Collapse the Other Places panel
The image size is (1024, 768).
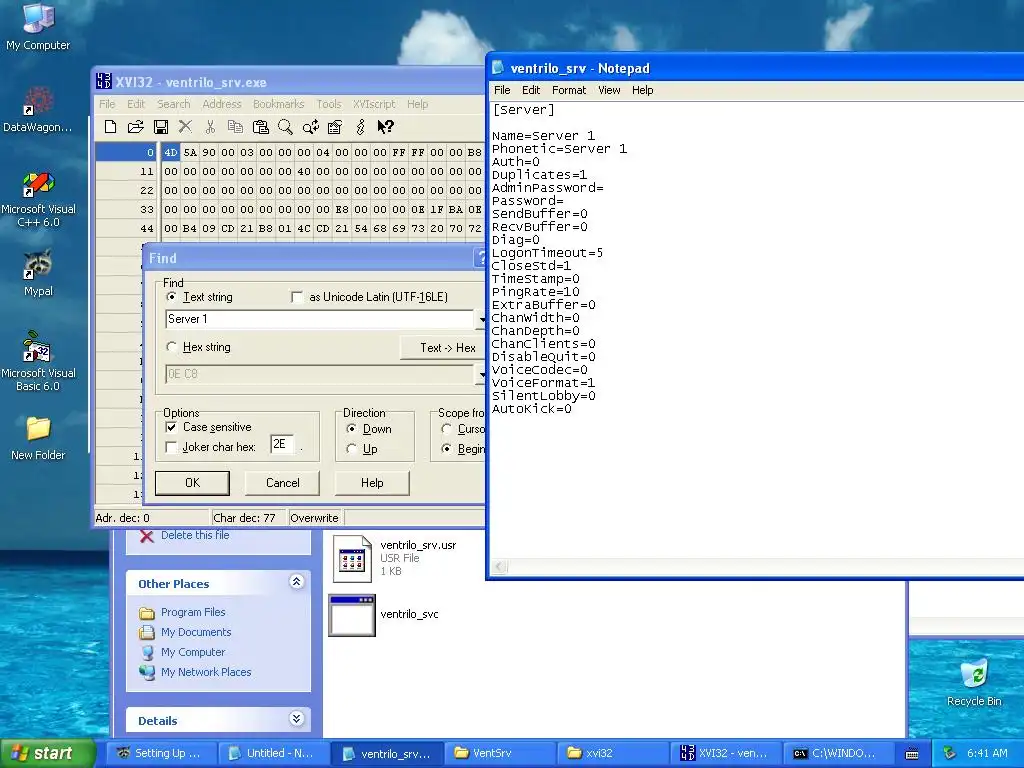point(296,581)
